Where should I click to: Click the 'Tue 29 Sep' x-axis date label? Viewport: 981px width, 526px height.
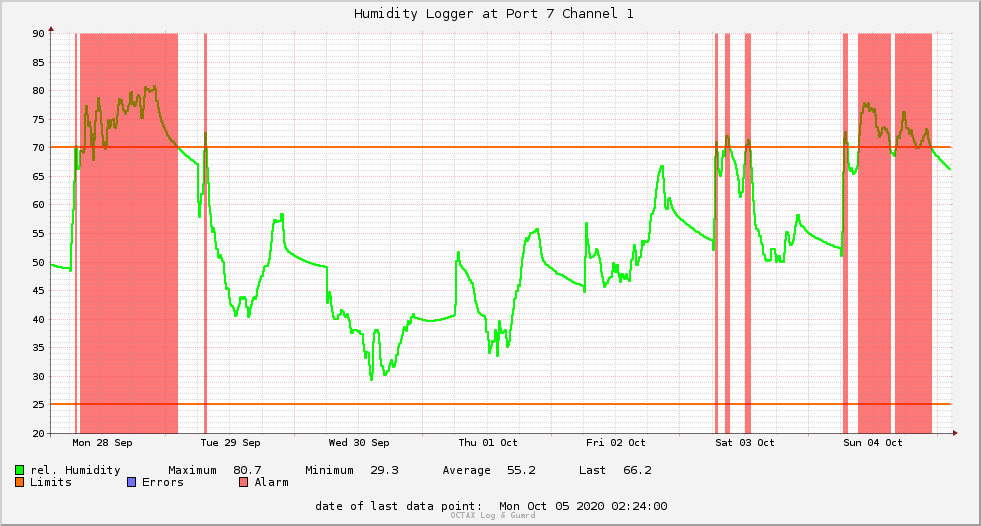tap(230, 443)
